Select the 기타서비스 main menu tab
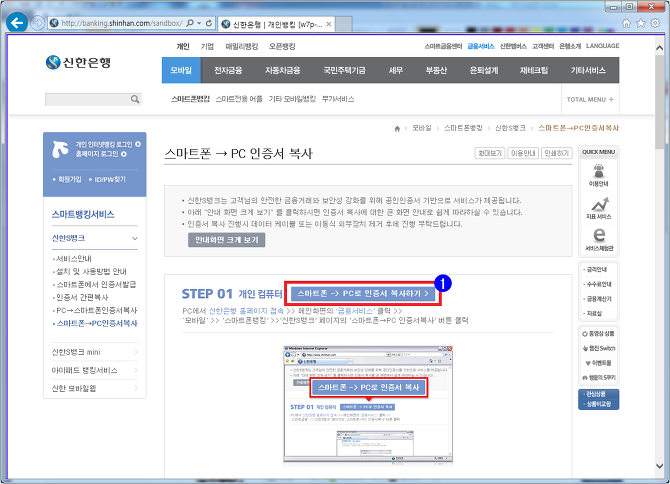The height and width of the screenshot is (484, 670). [588, 70]
